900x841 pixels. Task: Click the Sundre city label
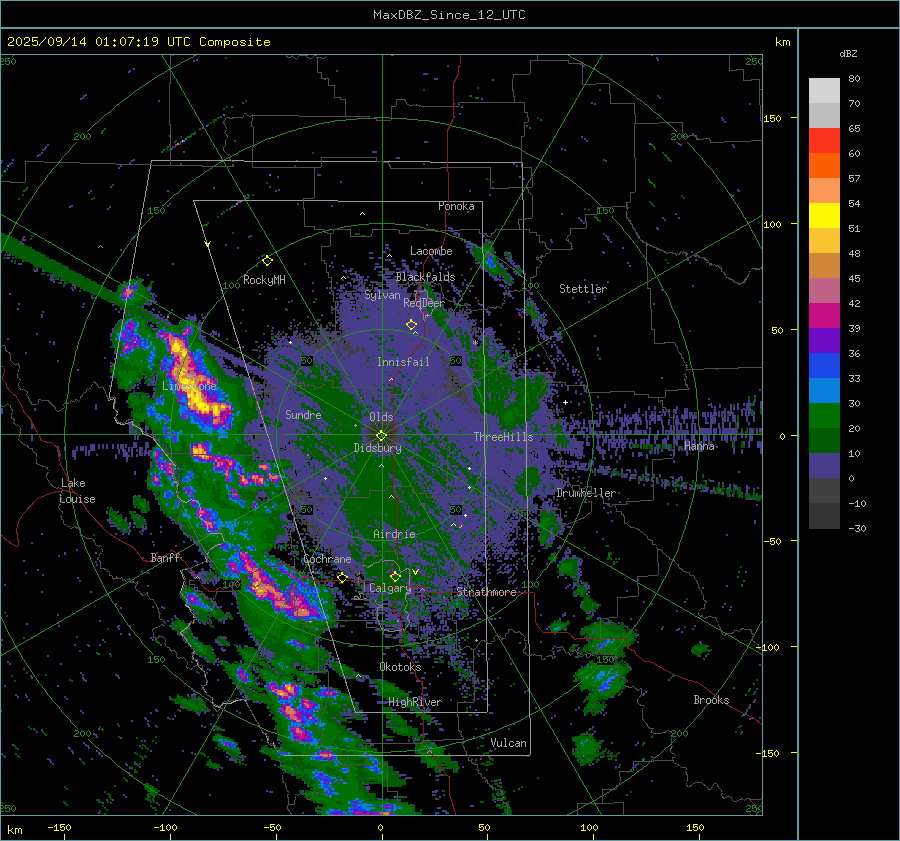click(x=303, y=414)
